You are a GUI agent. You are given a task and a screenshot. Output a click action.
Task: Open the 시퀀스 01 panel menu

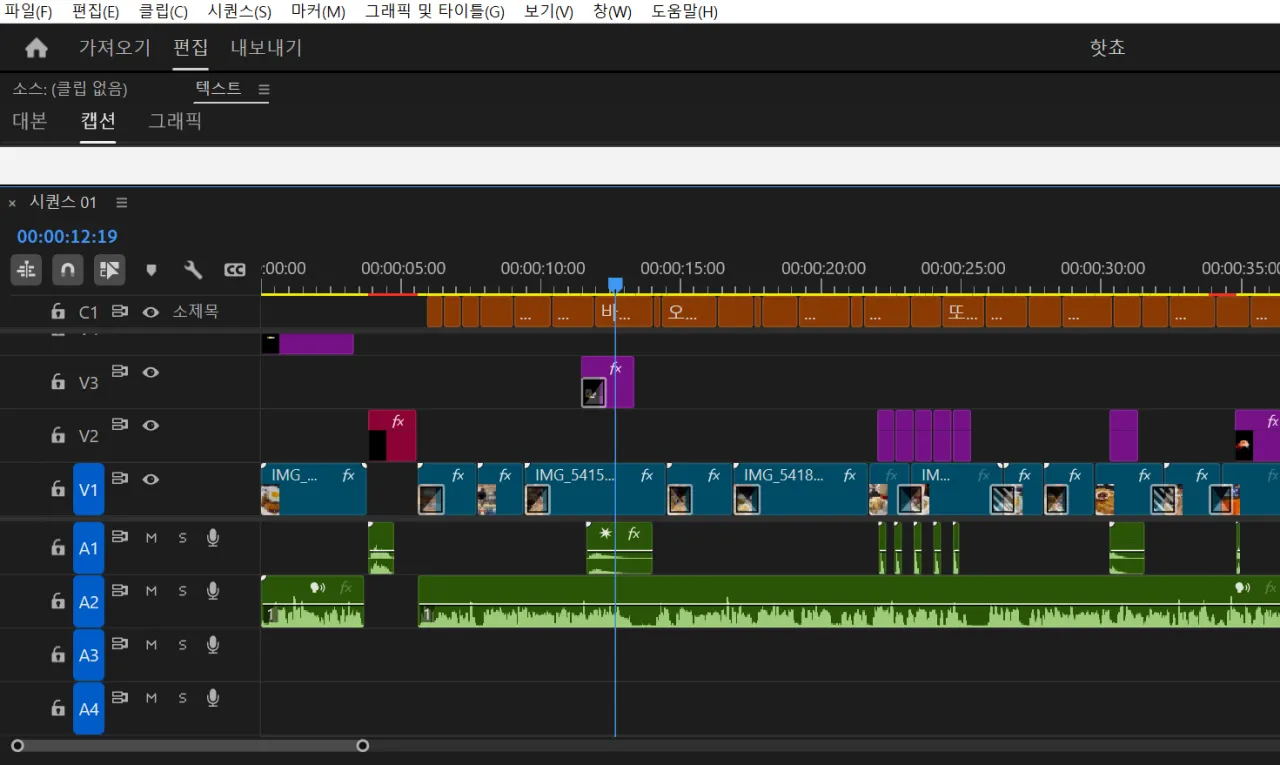(x=122, y=202)
